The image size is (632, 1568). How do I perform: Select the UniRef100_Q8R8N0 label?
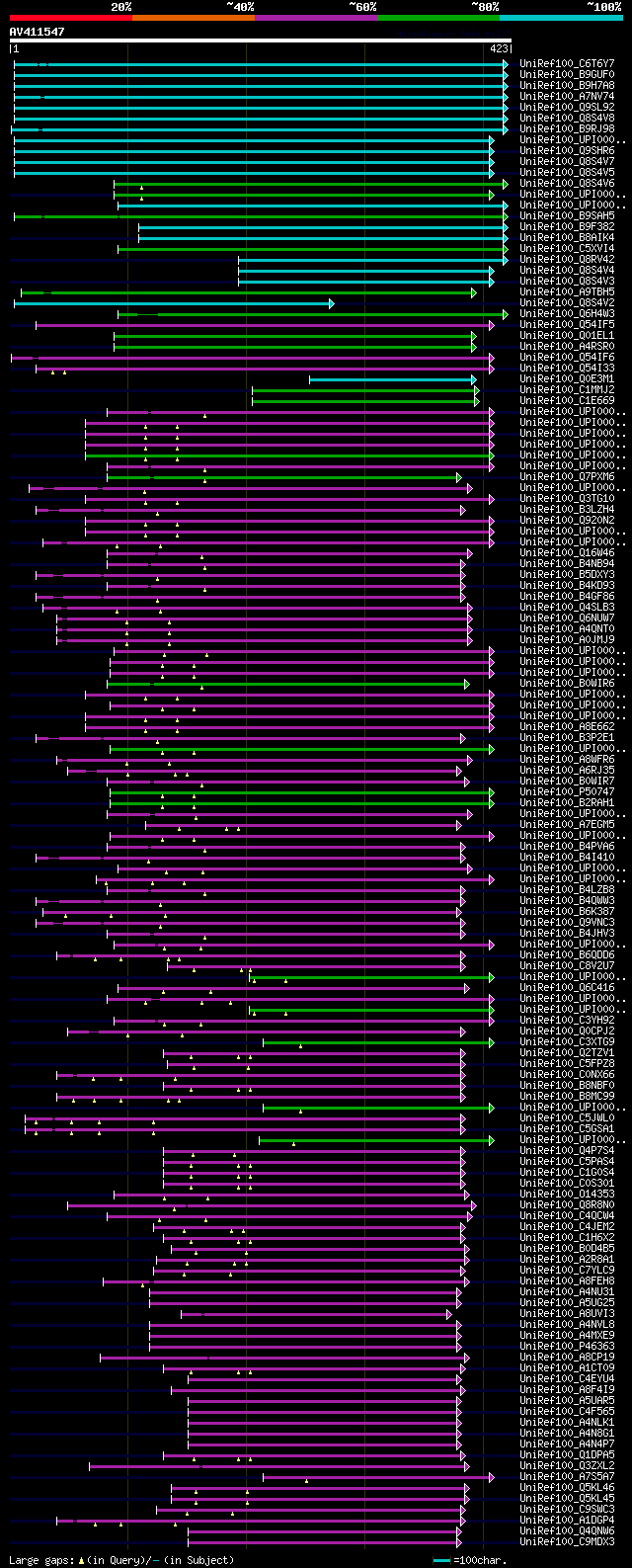click(567, 1204)
